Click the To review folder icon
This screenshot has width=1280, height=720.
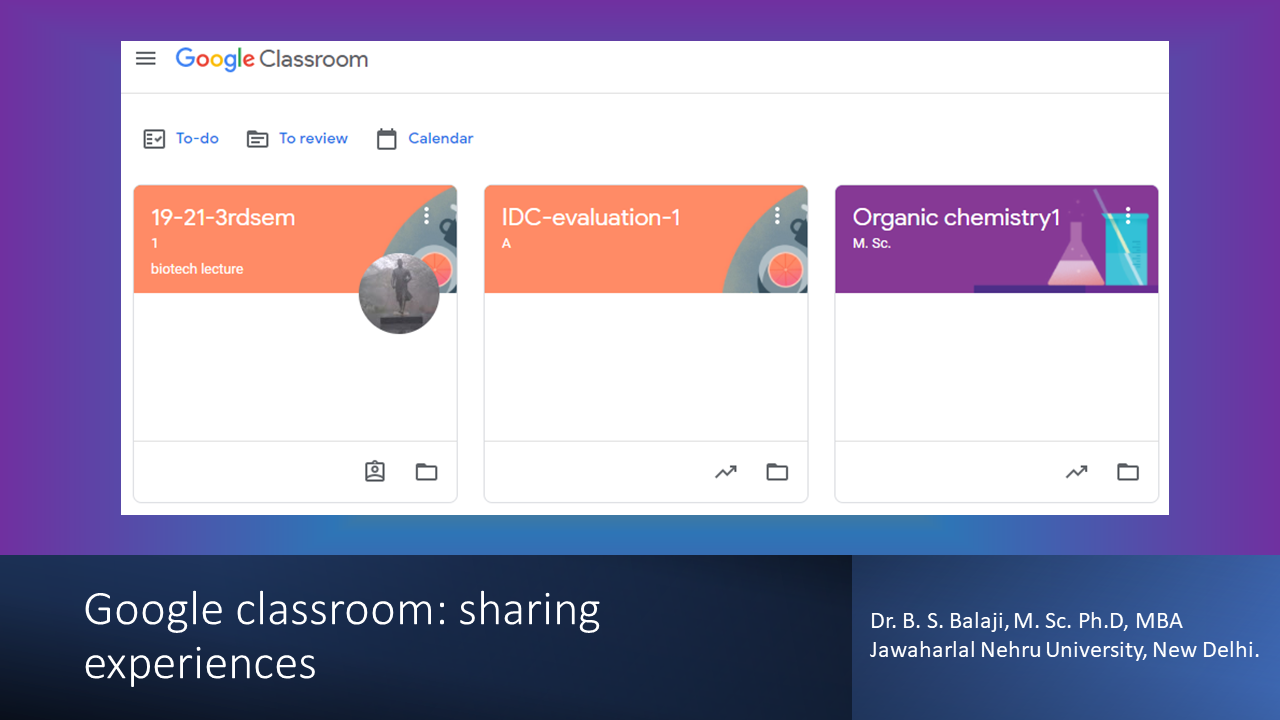point(257,139)
